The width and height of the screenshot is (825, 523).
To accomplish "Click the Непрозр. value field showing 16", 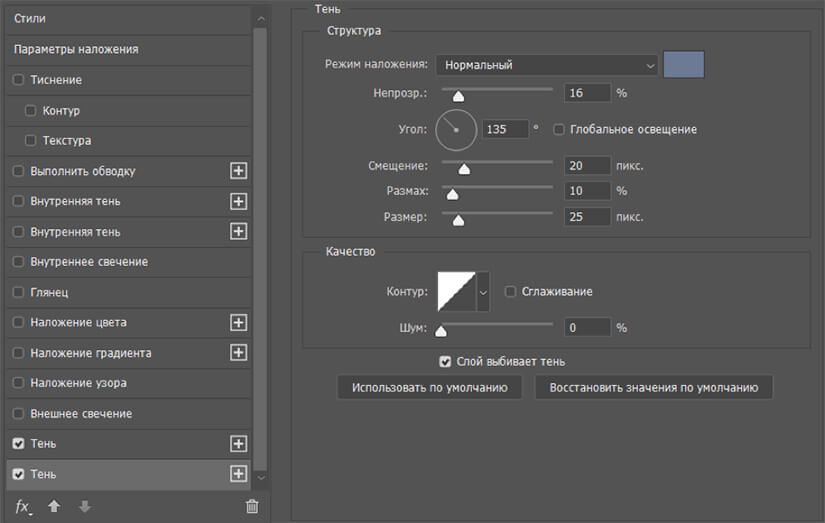I will 587,93.
